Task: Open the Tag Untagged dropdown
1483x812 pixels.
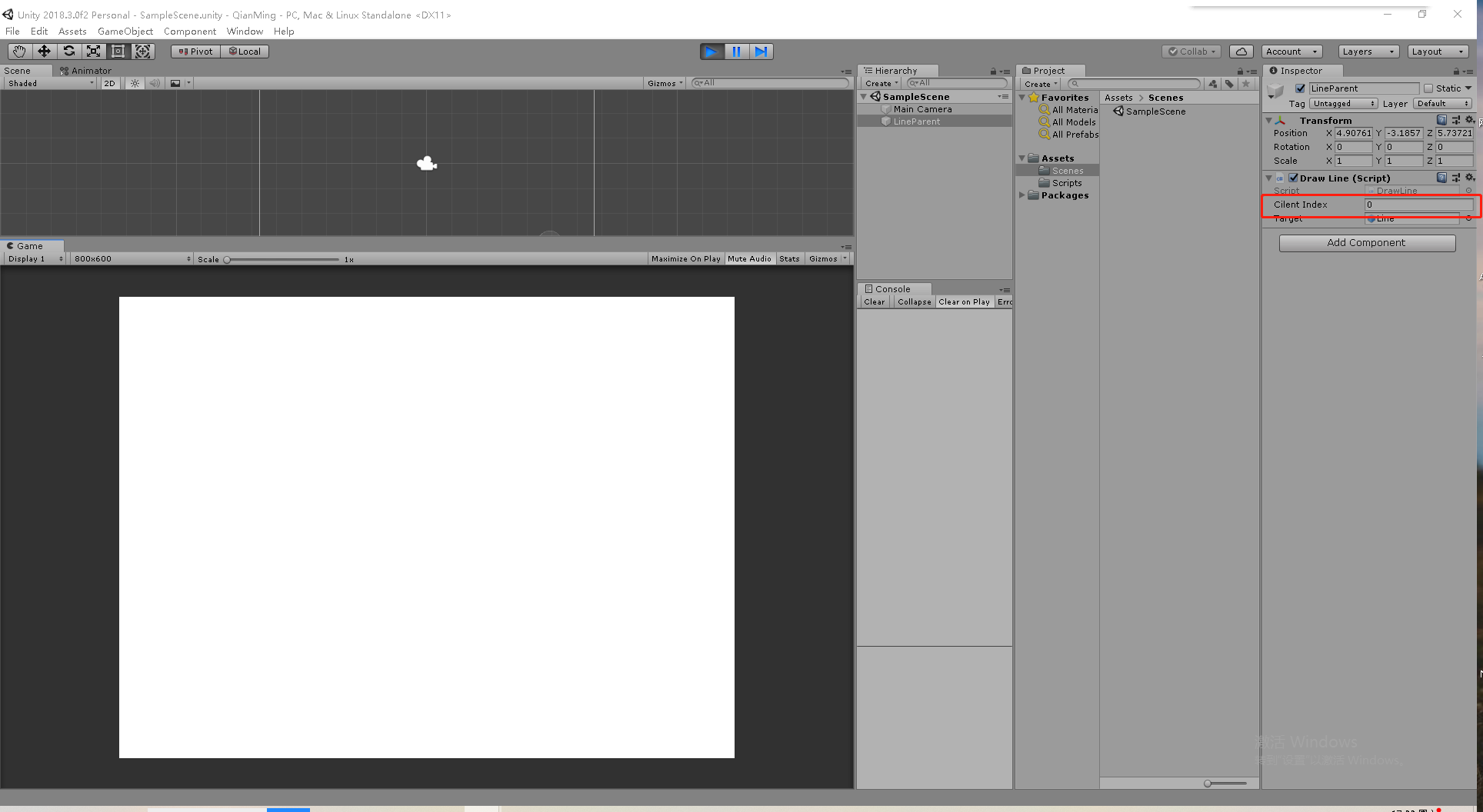Action: pyautogui.click(x=1343, y=103)
